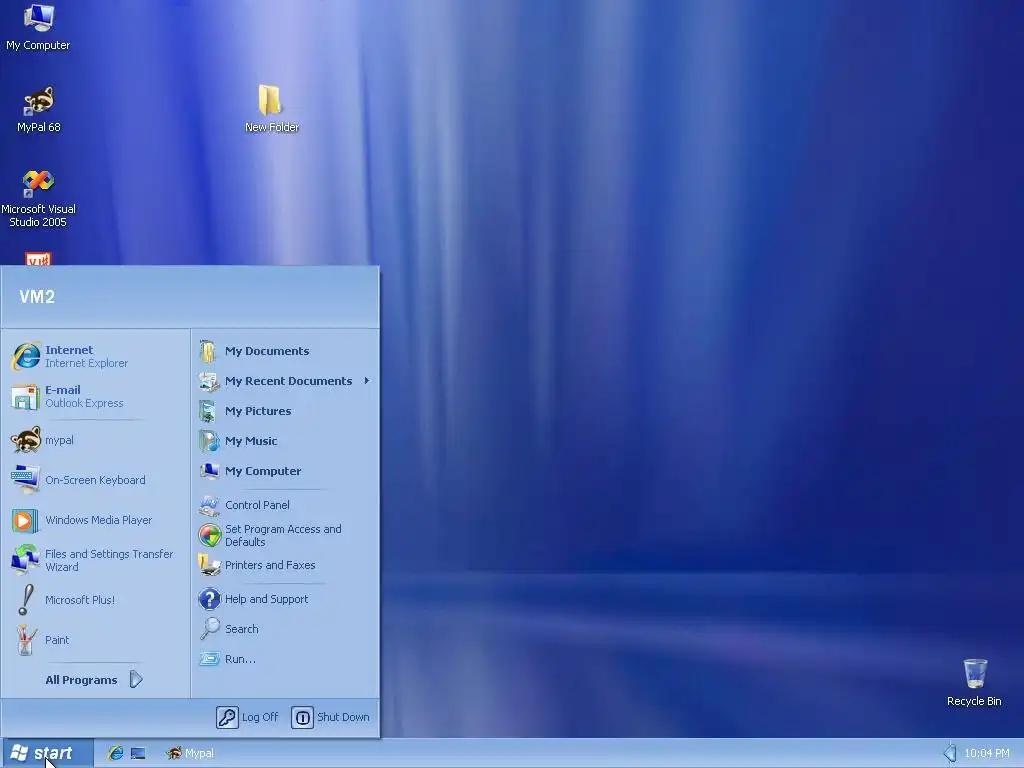The height and width of the screenshot is (768, 1024).
Task: Launch Microsoft Plus! entry
Action: pos(96,600)
